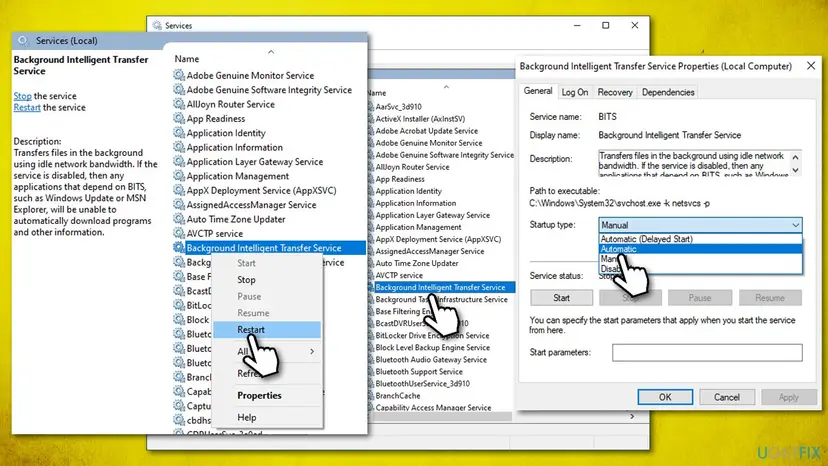Click gear icon of highlighted Background Intelligent Transfer Service
Viewport: 828px width, 466px height.
[179, 247]
